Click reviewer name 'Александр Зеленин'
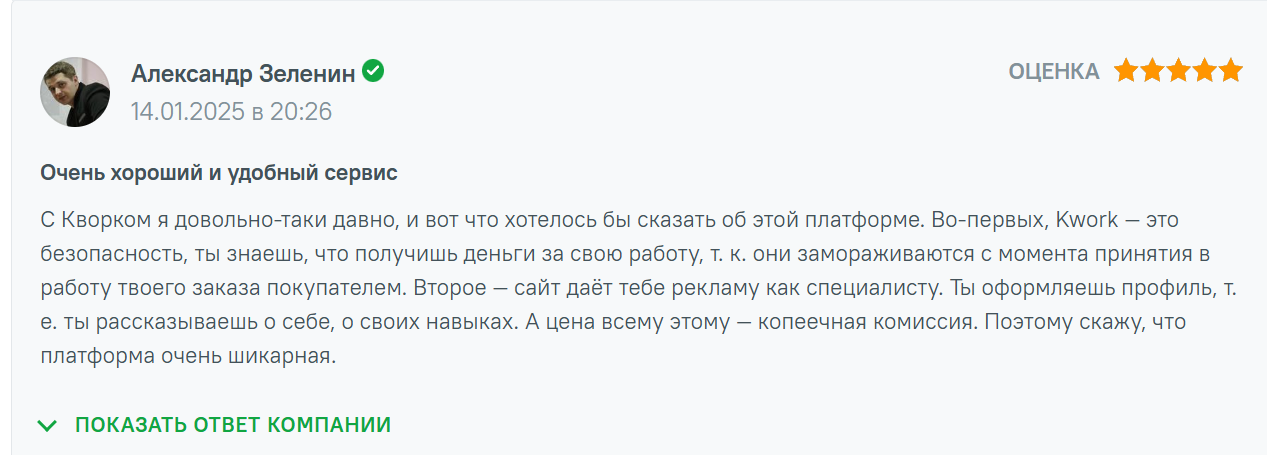This screenshot has width=1267, height=455. 243,73
